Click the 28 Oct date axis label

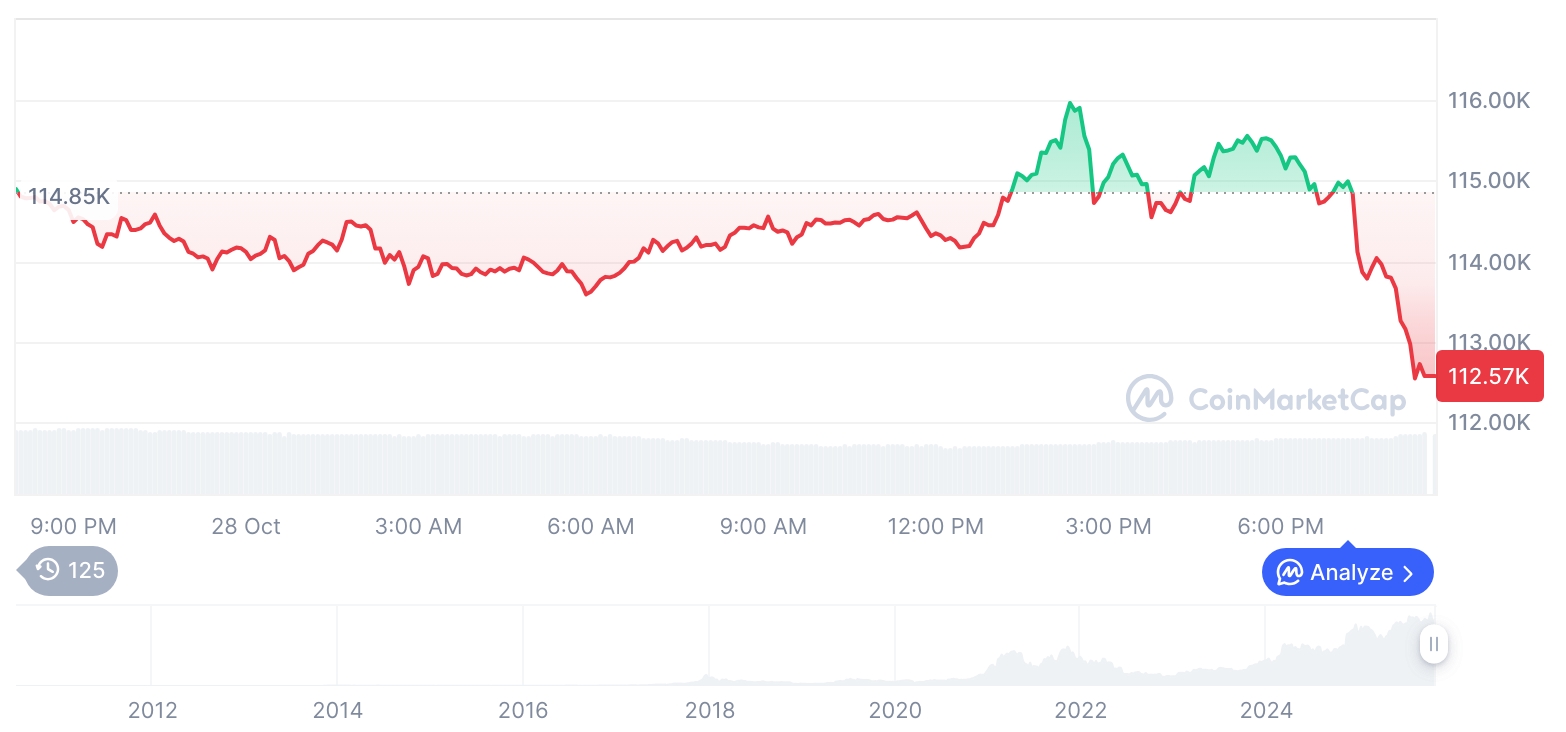click(x=246, y=526)
